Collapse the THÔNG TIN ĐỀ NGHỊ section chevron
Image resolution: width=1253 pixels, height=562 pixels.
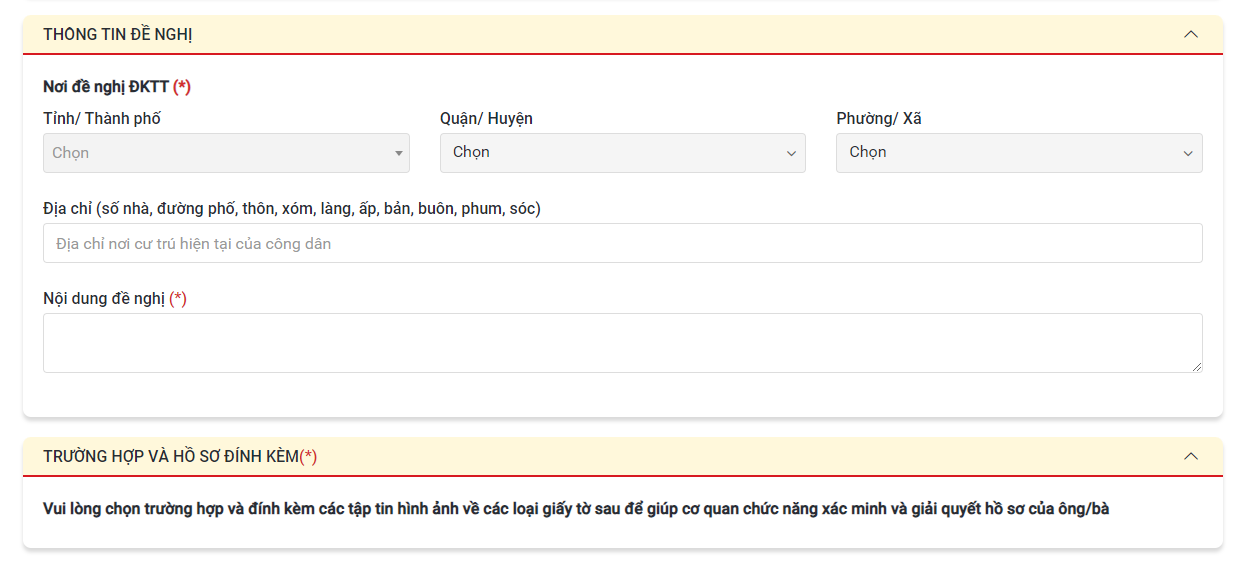(1190, 34)
